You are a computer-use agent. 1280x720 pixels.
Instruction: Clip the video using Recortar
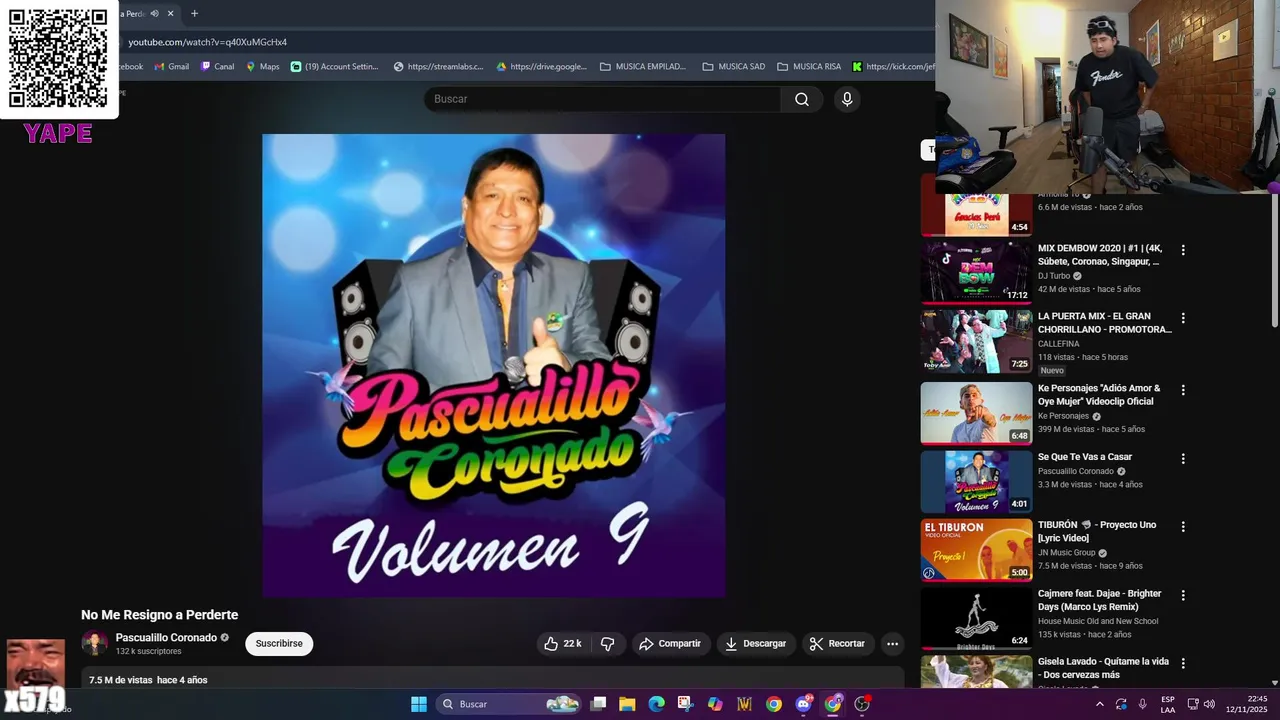837,644
